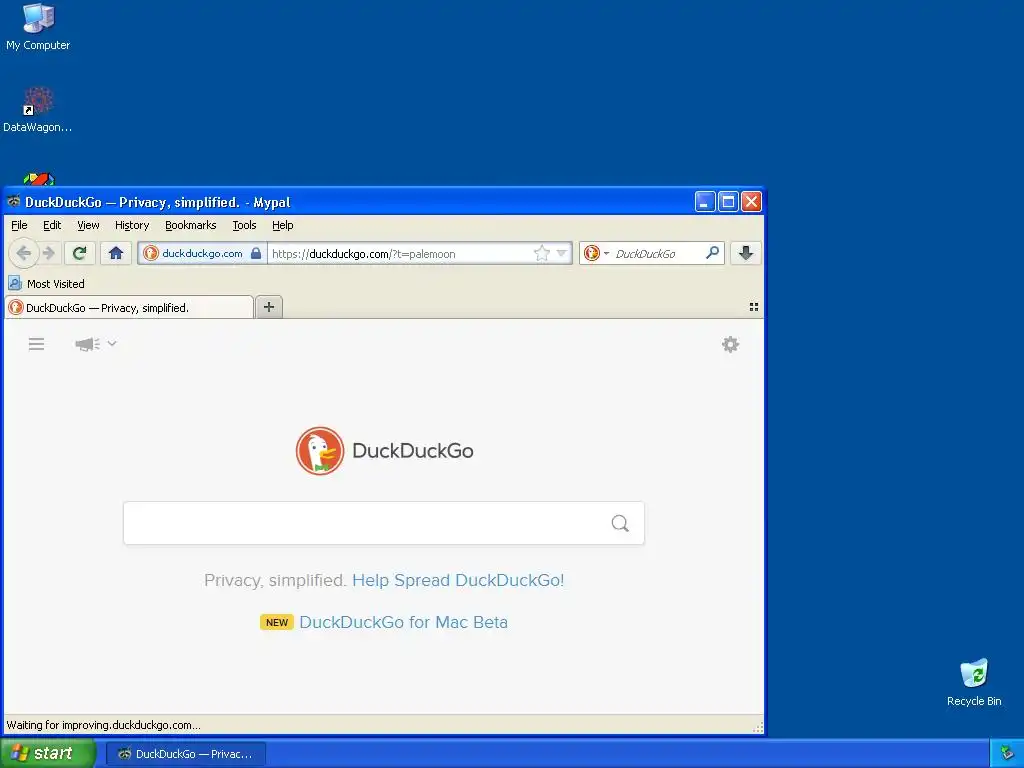Open the Edit menu
The image size is (1024, 768).
[52, 225]
